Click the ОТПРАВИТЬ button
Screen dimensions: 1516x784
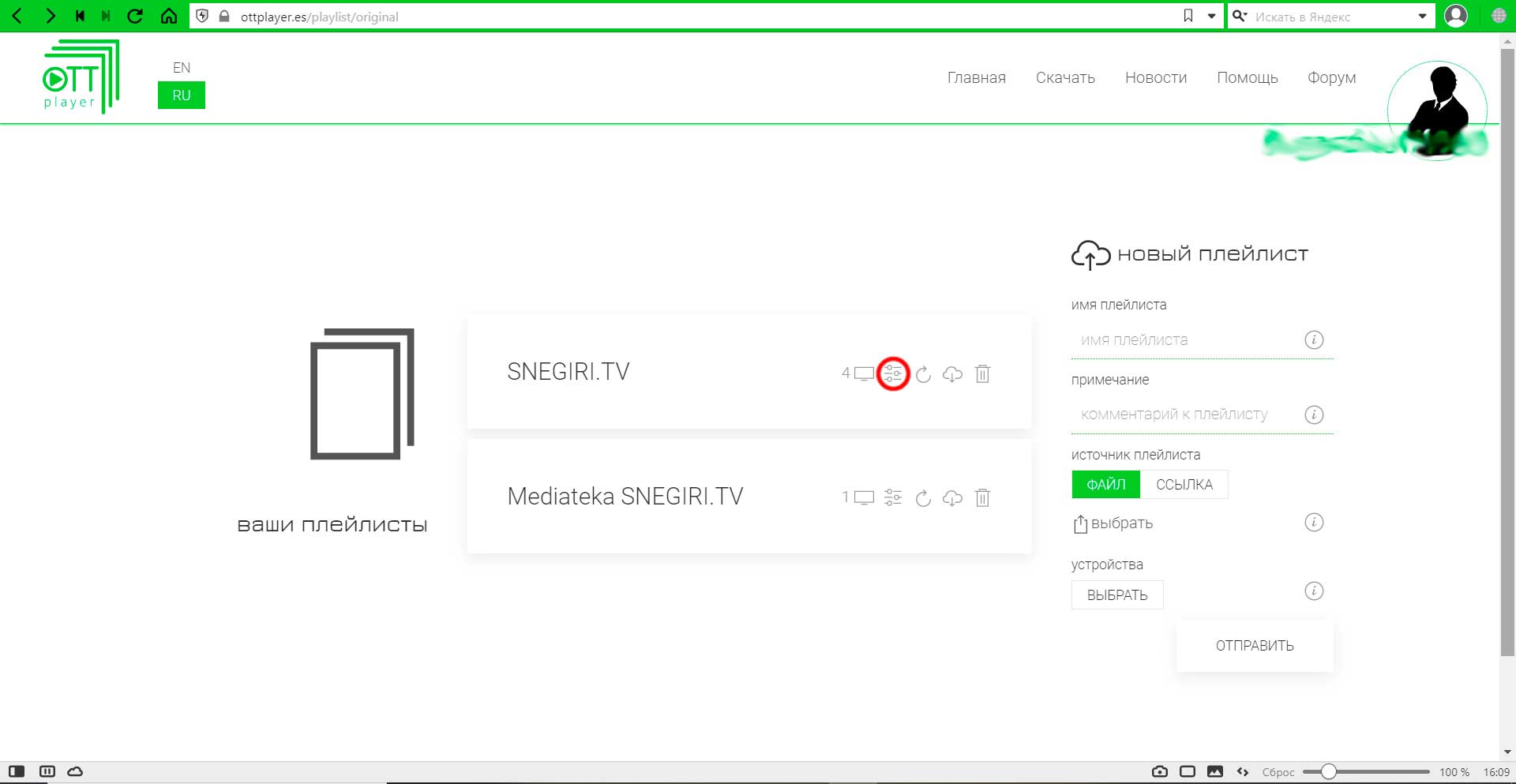click(1255, 646)
